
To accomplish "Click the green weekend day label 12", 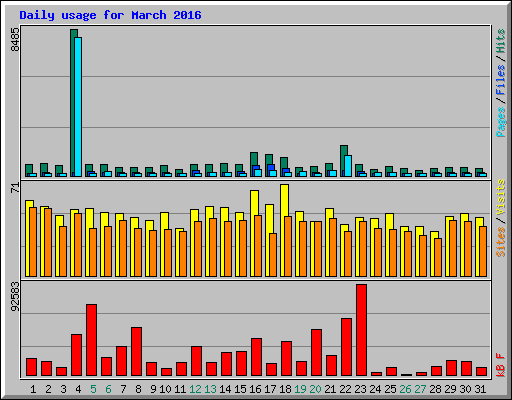I will (195, 389).
